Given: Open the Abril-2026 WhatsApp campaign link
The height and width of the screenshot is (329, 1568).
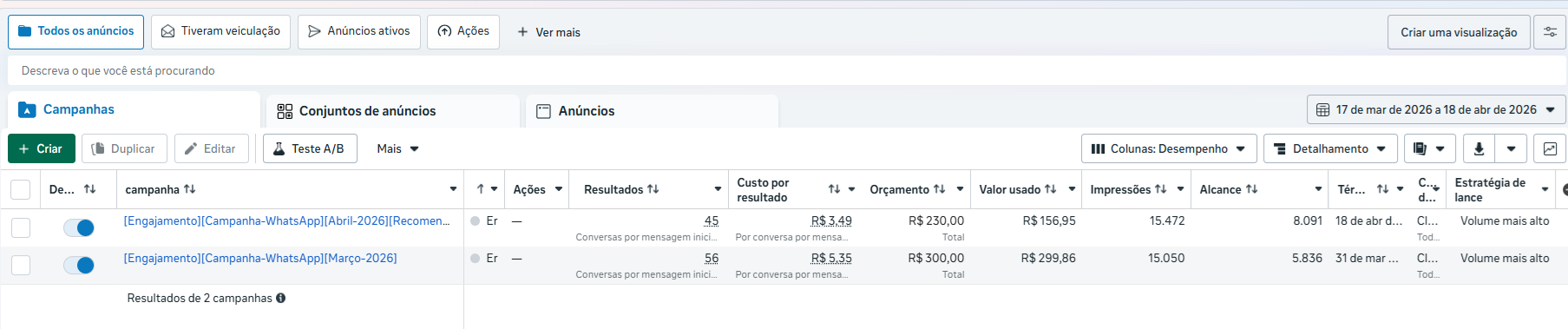Looking at the screenshot, I should [287, 221].
